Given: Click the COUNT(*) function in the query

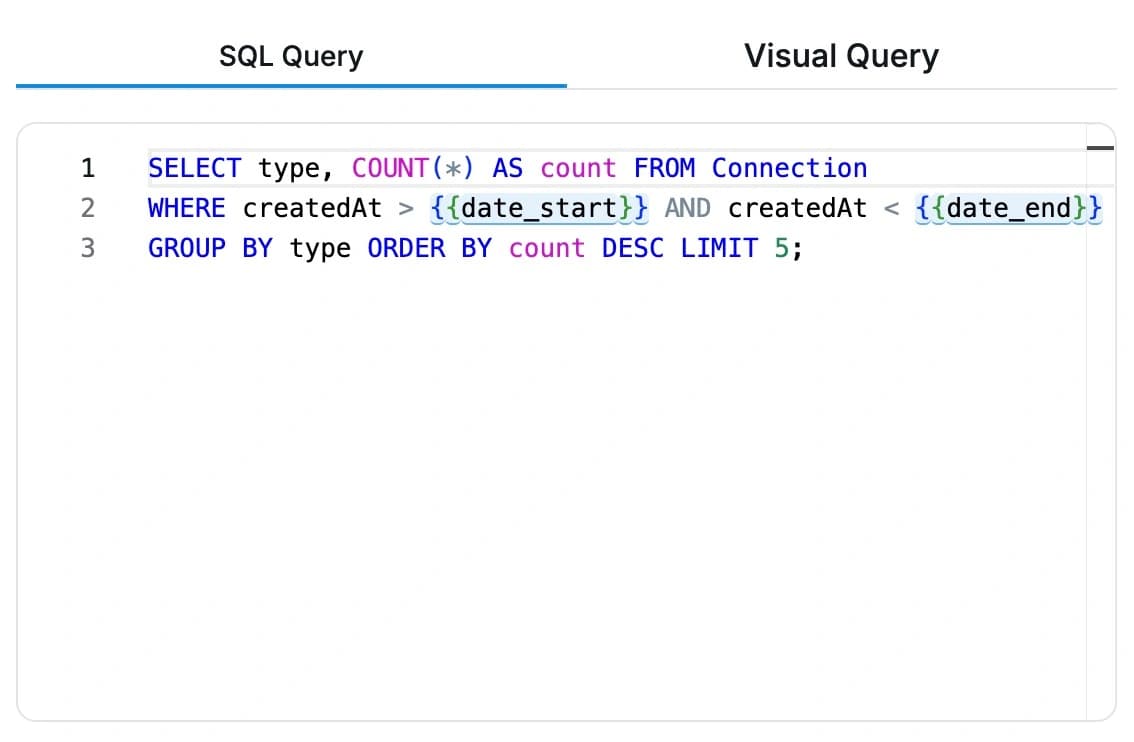Looking at the screenshot, I should point(410,168).
